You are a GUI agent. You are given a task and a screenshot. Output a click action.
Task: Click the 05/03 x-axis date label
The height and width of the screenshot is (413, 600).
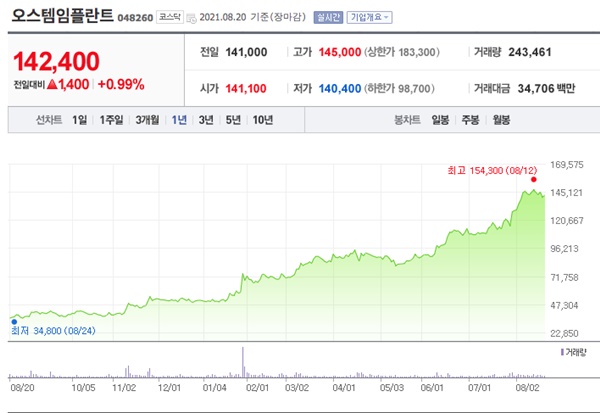tap(392, 388)
